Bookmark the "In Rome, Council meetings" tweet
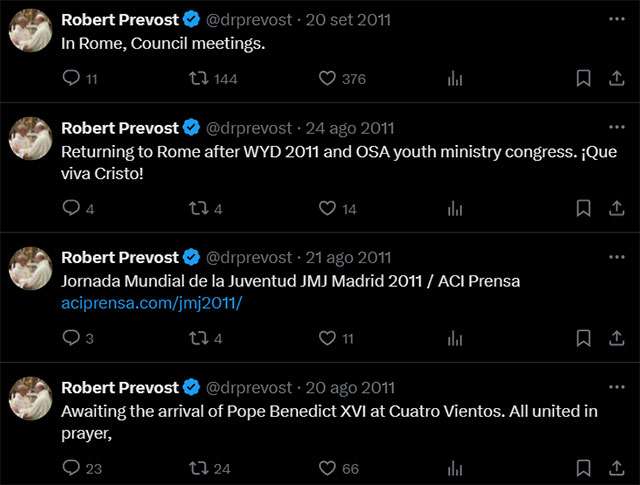 click(x=583, y=78)
